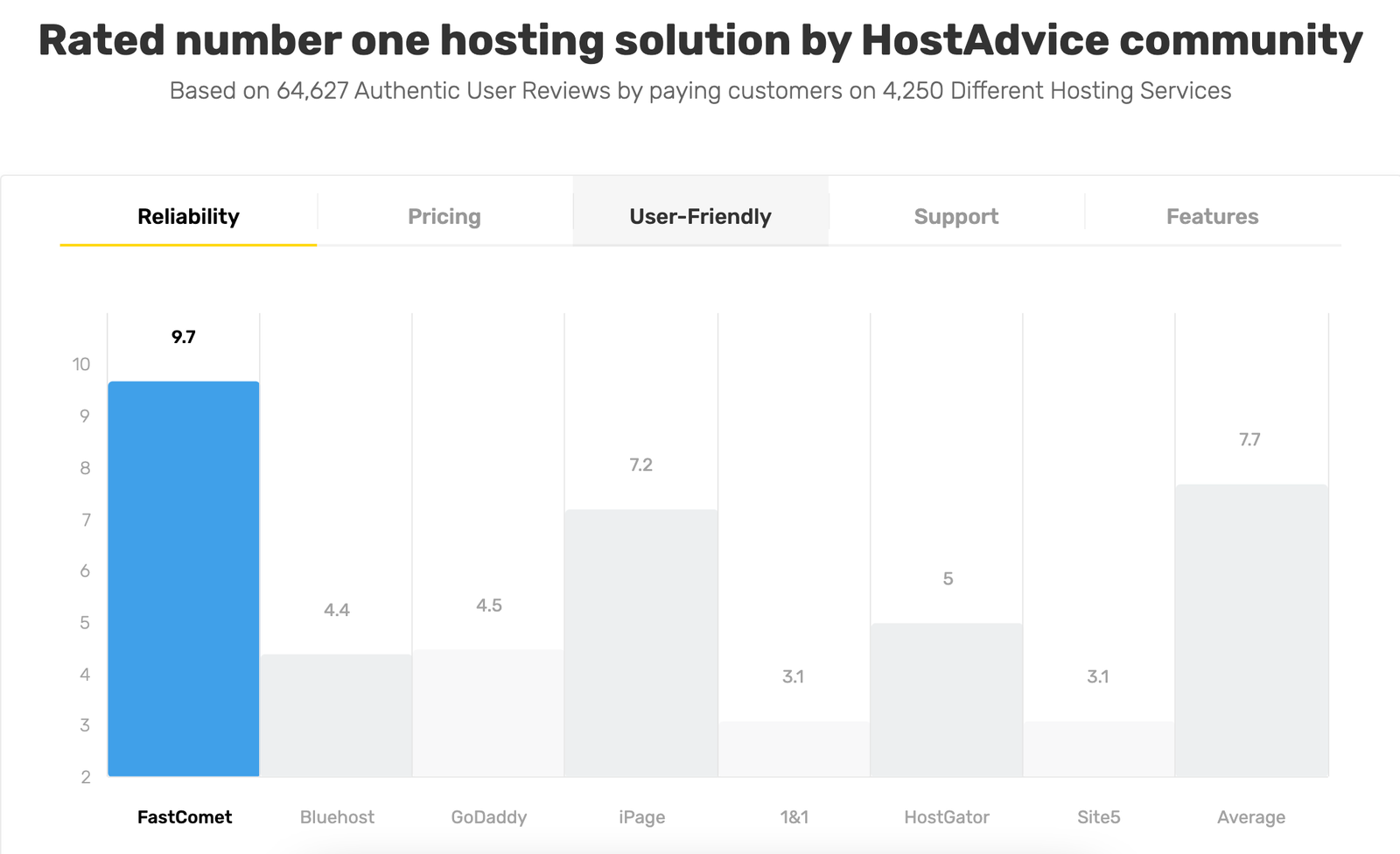Select the User-Friendly tab
The image size is (1400, 854).
tap(700, 216)
